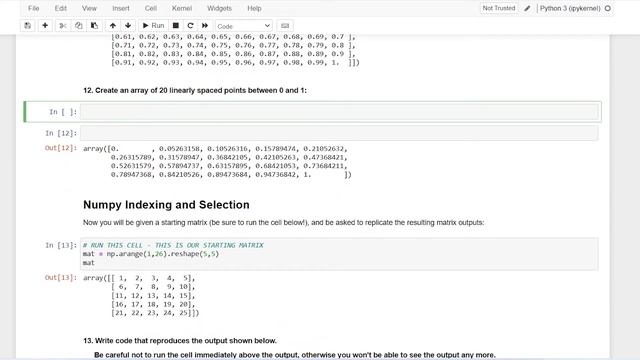Click the 'Be careful not to run the cell' warning text
Image resolution: width=640 pixels, height=360 pixels.
pos(295,355)
